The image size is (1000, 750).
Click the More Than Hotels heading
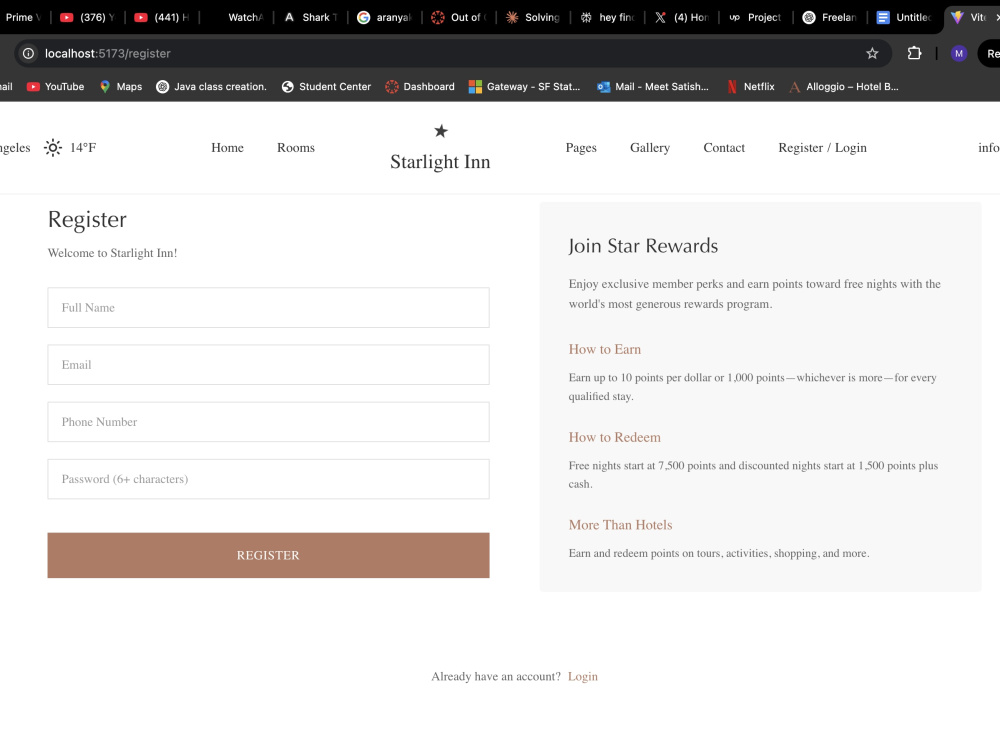click(621, 526)
